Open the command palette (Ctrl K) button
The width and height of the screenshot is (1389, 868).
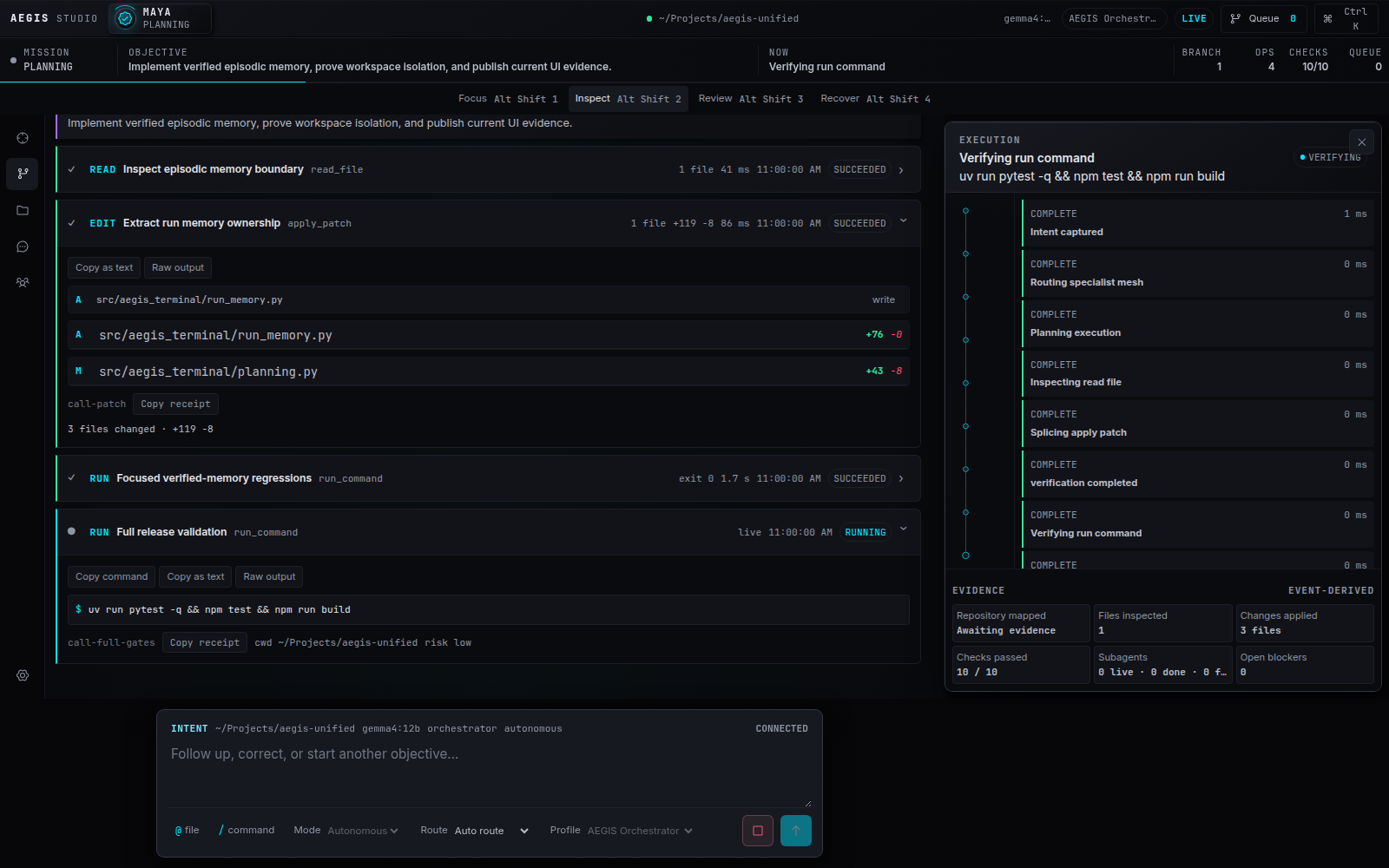[1347, 18]
